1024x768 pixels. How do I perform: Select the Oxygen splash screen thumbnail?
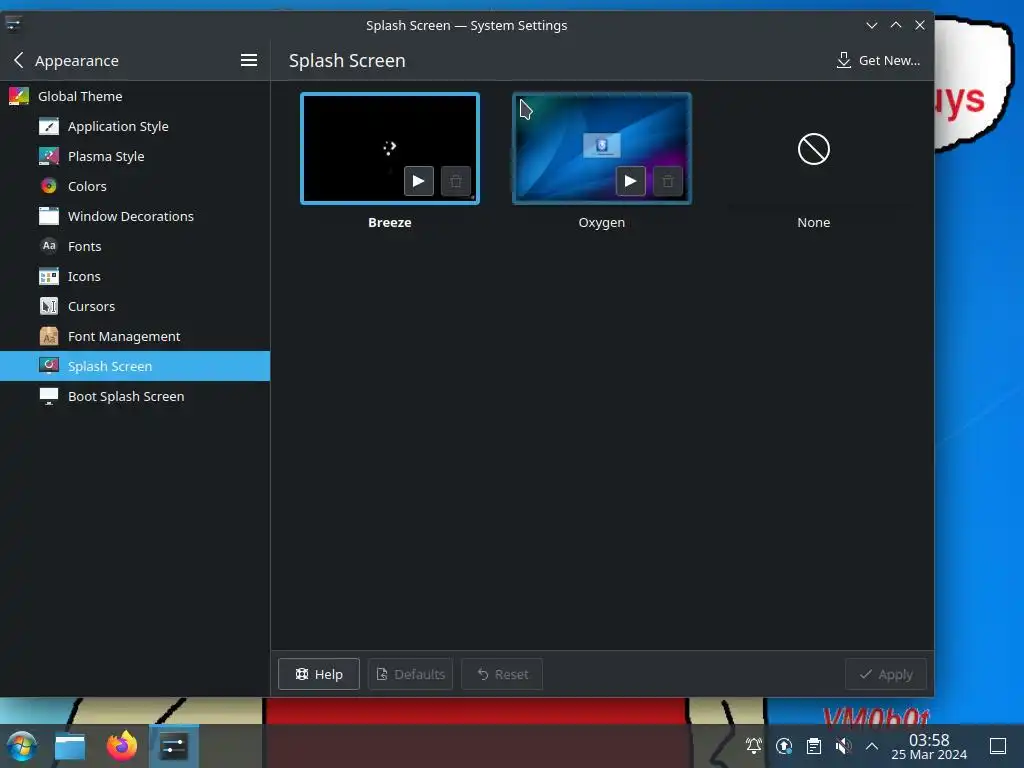pyautogui.click(x=601, y=148)
